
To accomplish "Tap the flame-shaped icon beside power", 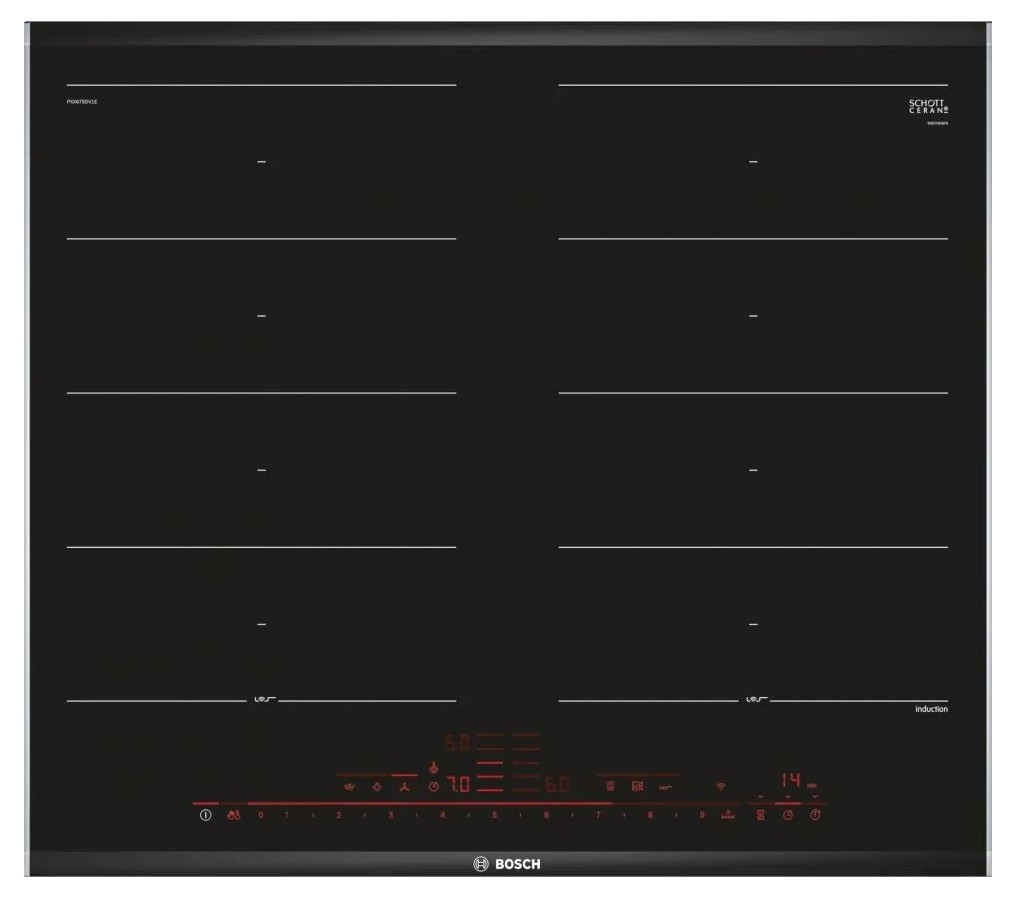I will click(x=233, y=816).
